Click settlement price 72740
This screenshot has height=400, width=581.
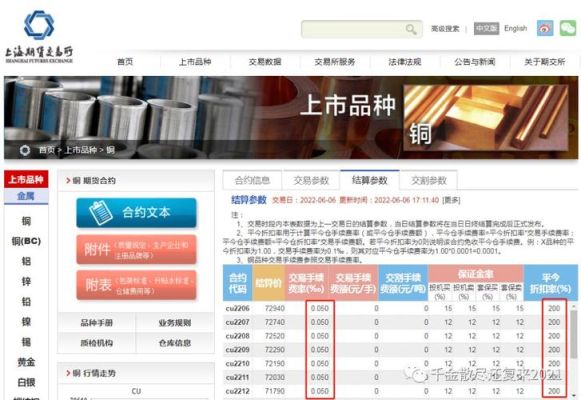tap(275, 322)
